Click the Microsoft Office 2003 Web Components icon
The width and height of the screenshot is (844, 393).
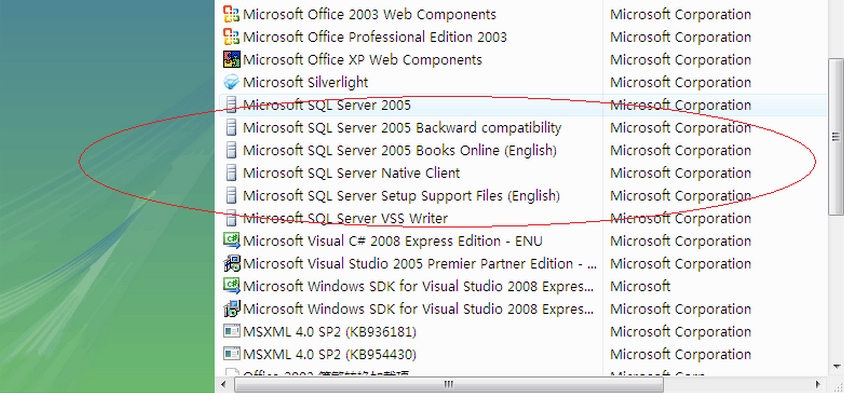pos(231,14)
